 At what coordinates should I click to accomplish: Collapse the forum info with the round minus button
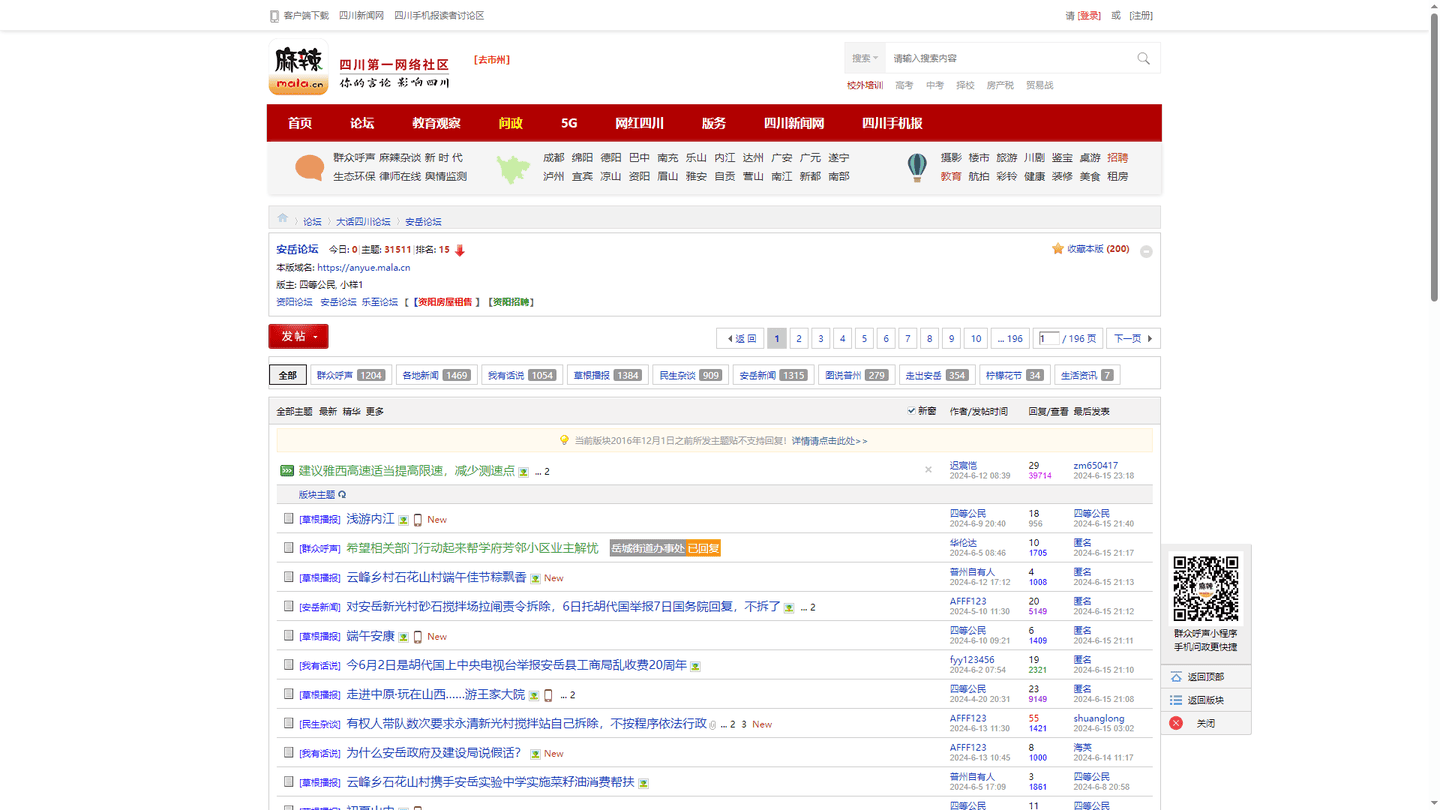[x=1146, y=252]
